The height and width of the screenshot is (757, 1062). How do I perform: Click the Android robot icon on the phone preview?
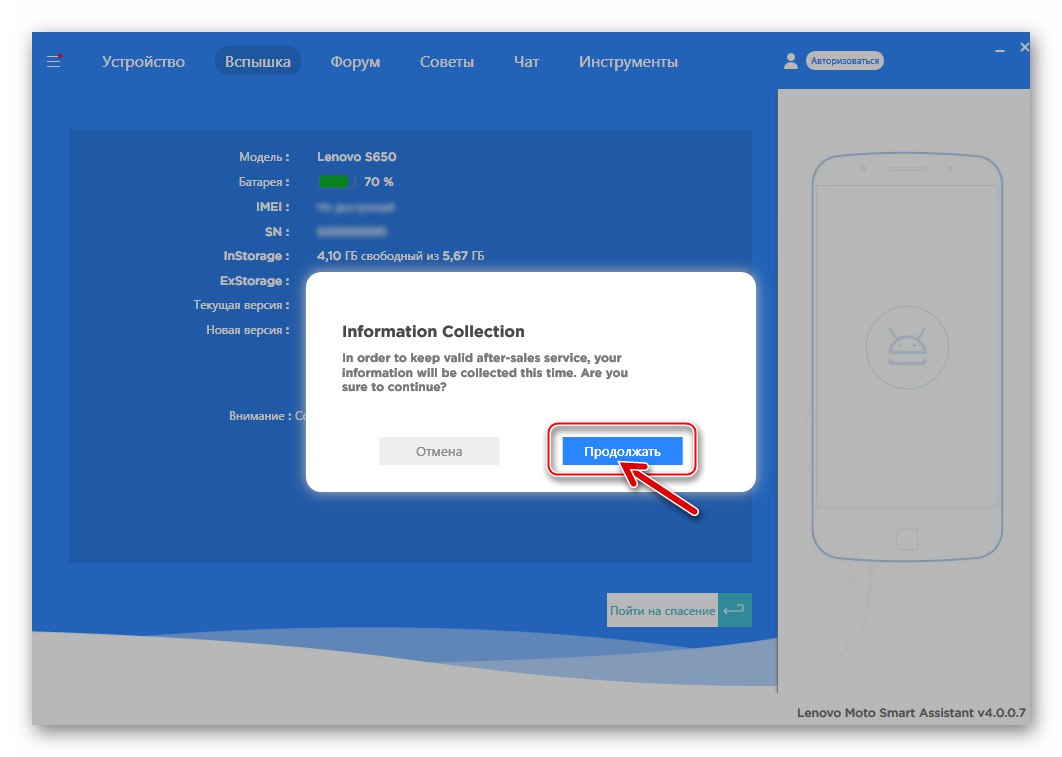click(907, 348)
